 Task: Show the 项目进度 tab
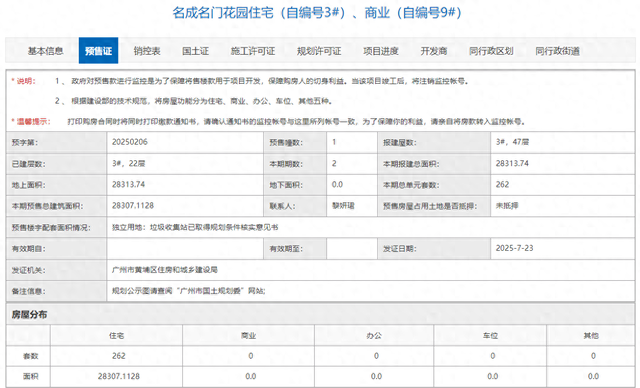click(x=381, y=51)
